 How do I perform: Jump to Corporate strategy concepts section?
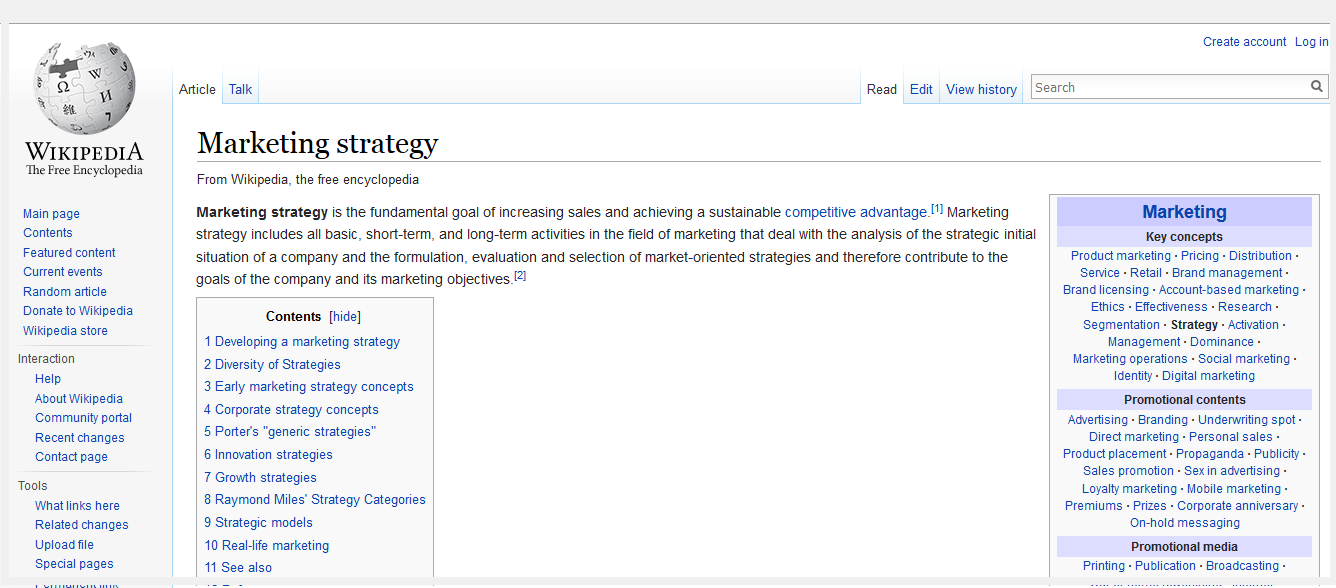pos(291,410)
